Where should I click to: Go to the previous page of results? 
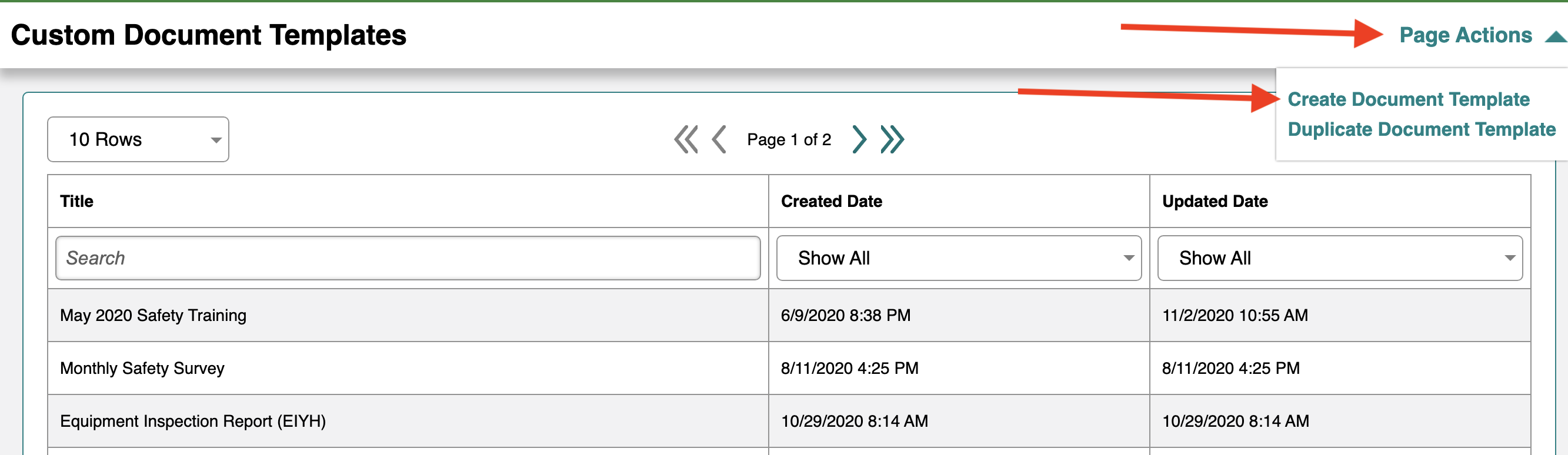coord(719,139)
